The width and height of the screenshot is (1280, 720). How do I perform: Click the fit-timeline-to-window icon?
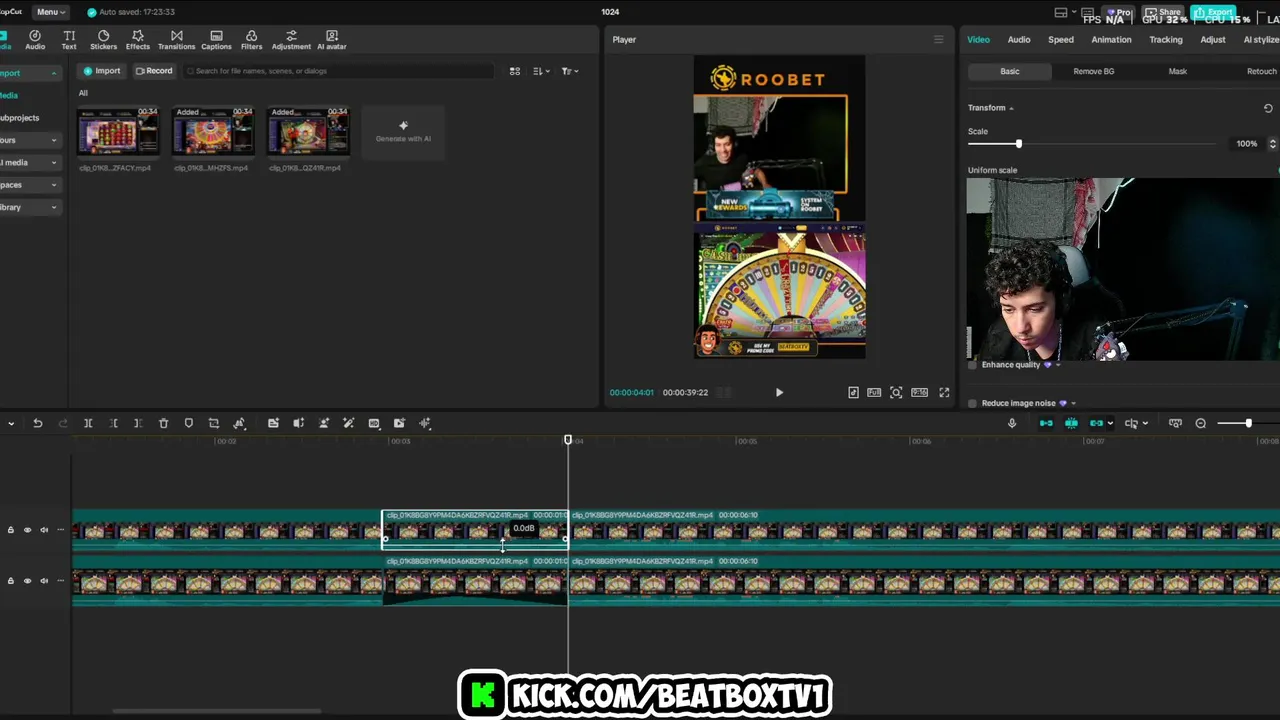[x=1175, y=423]
